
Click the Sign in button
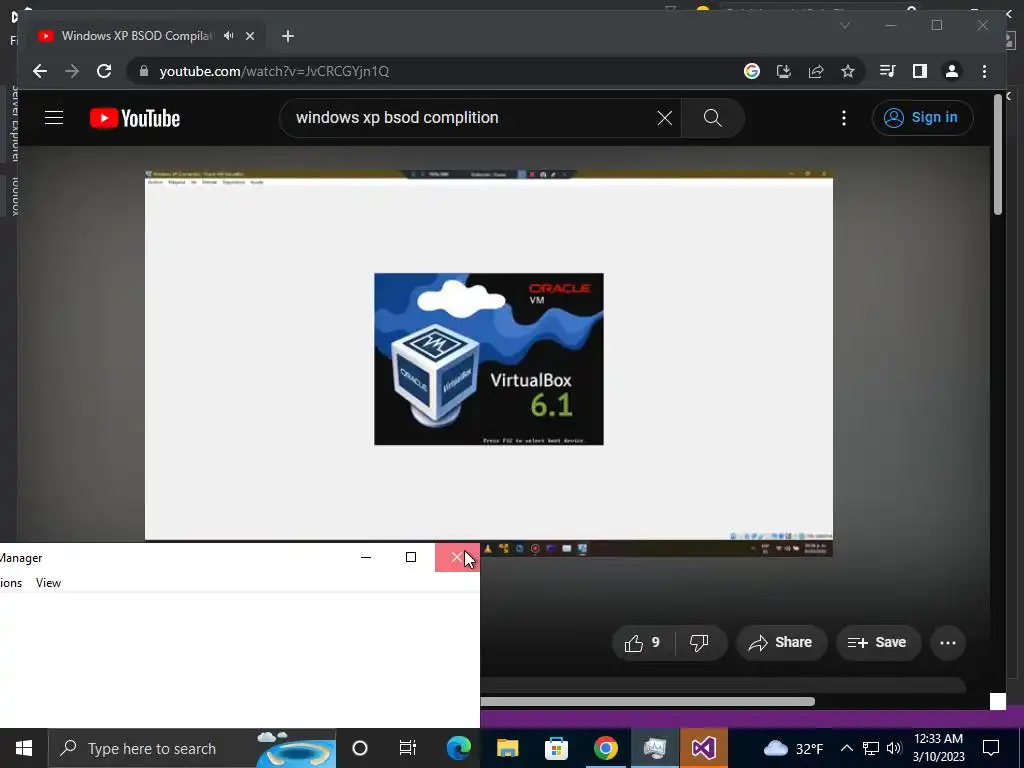click(922, 118)
